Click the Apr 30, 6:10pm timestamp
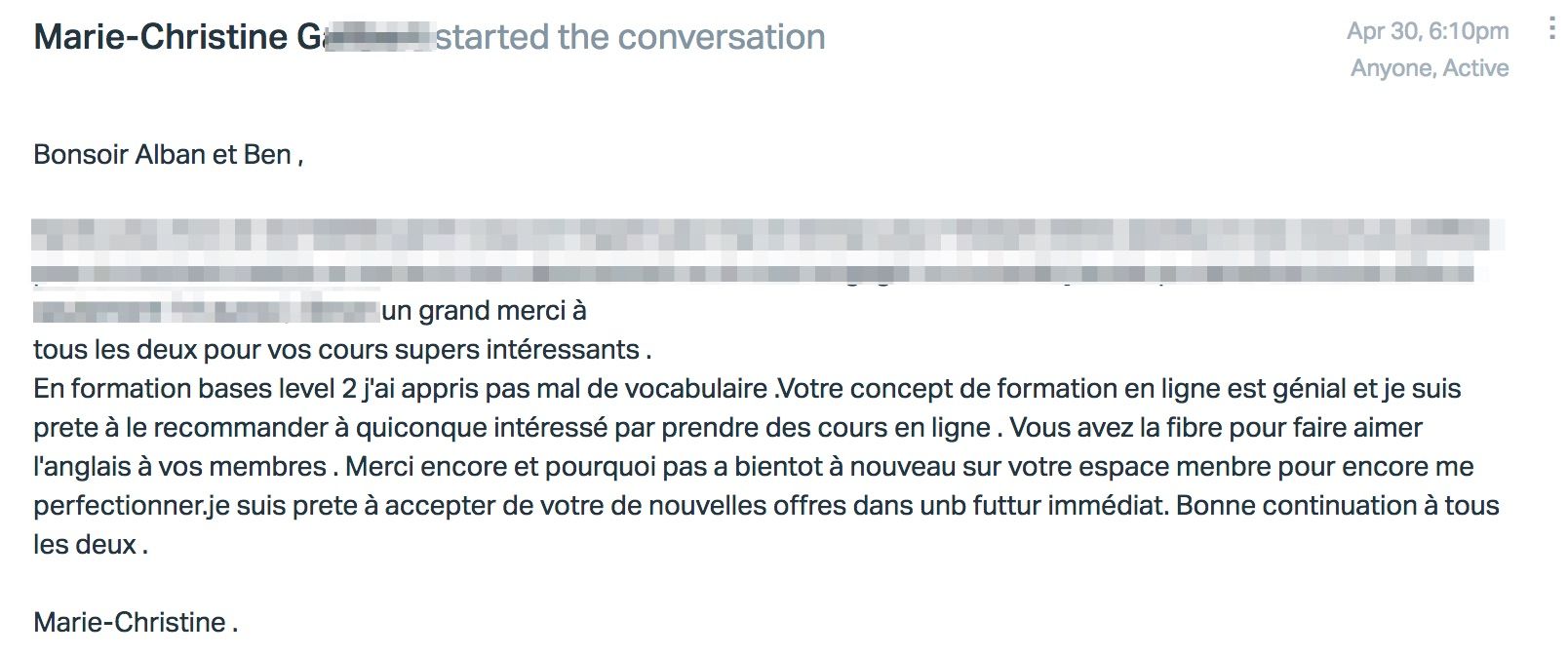Viewport: 1568px width, 657px height. pyautogui.click(x=1428, y=31)
